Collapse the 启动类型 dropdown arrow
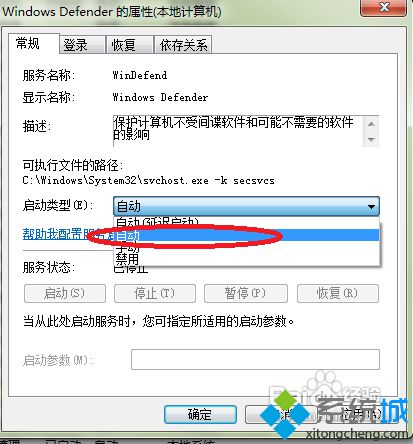Viewport: 413px width, 444px height. click(x=371, y=207)
